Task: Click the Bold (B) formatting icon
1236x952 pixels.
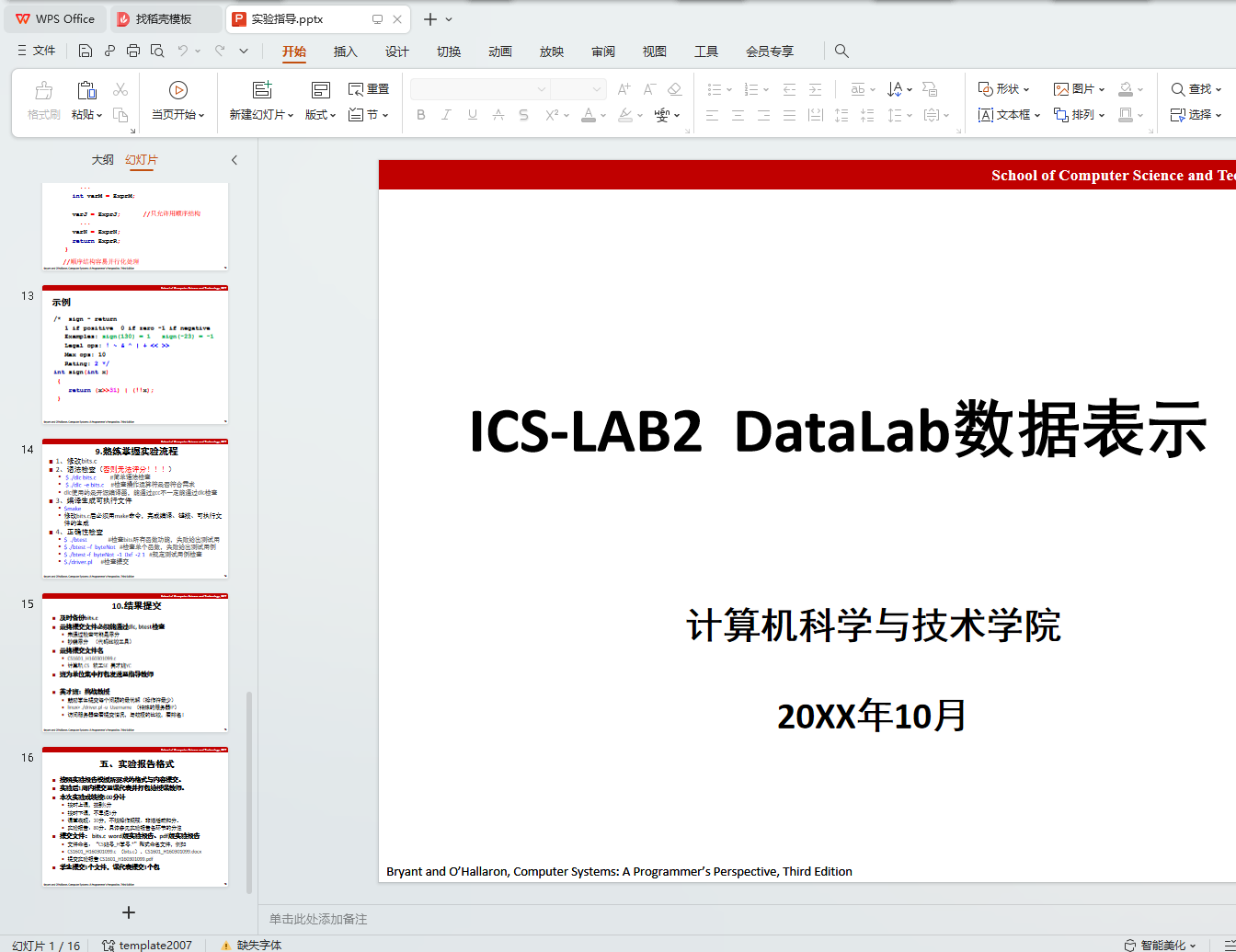Action: tap(421, 115)
